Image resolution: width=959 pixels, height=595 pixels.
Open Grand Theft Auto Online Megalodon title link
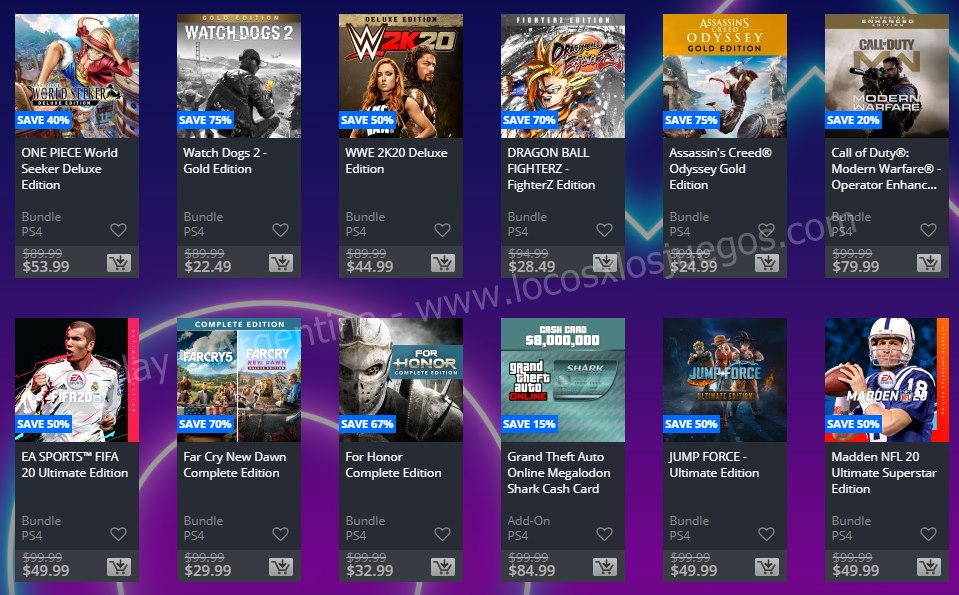coord(558,473)
